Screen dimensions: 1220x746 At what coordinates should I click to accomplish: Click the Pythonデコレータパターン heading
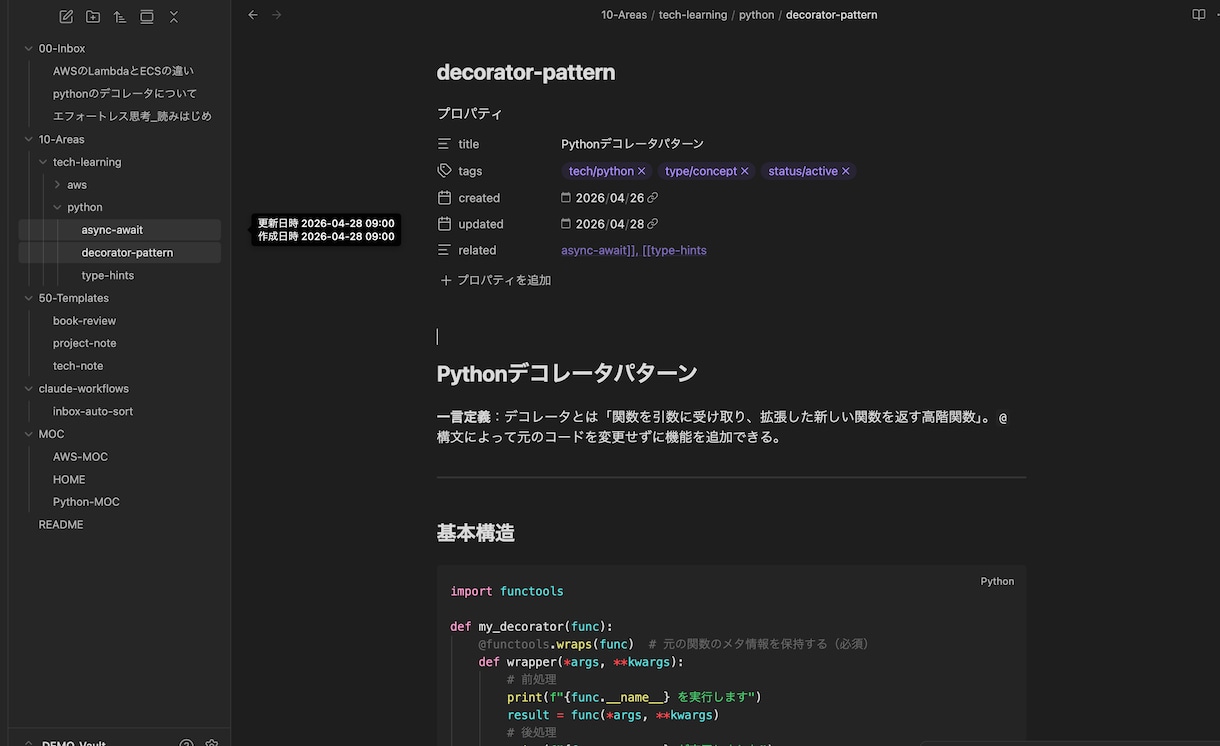pyautogui.click(x=567, y=374)
